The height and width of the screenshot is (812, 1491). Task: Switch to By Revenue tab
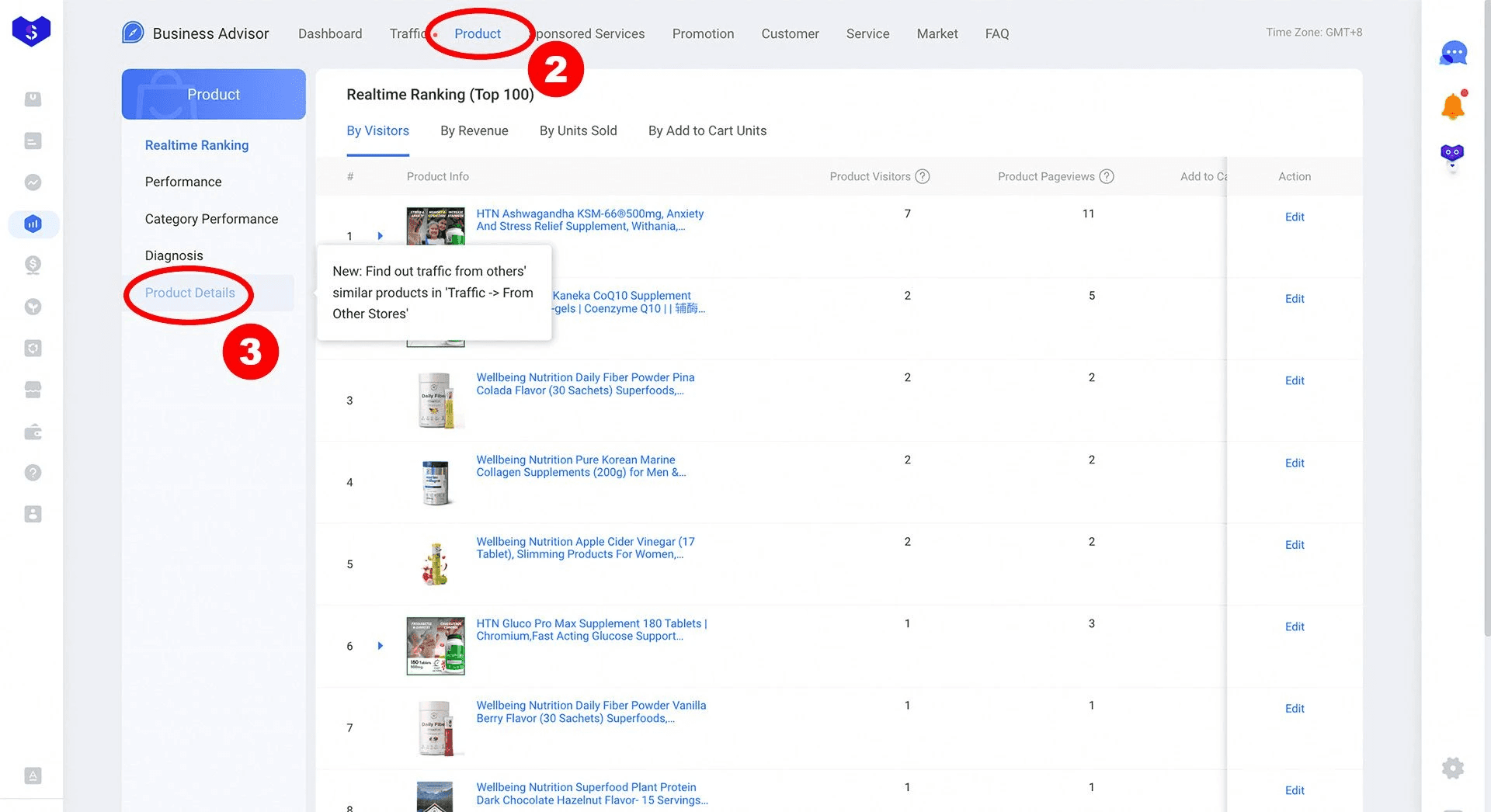[x=474, y=130]
